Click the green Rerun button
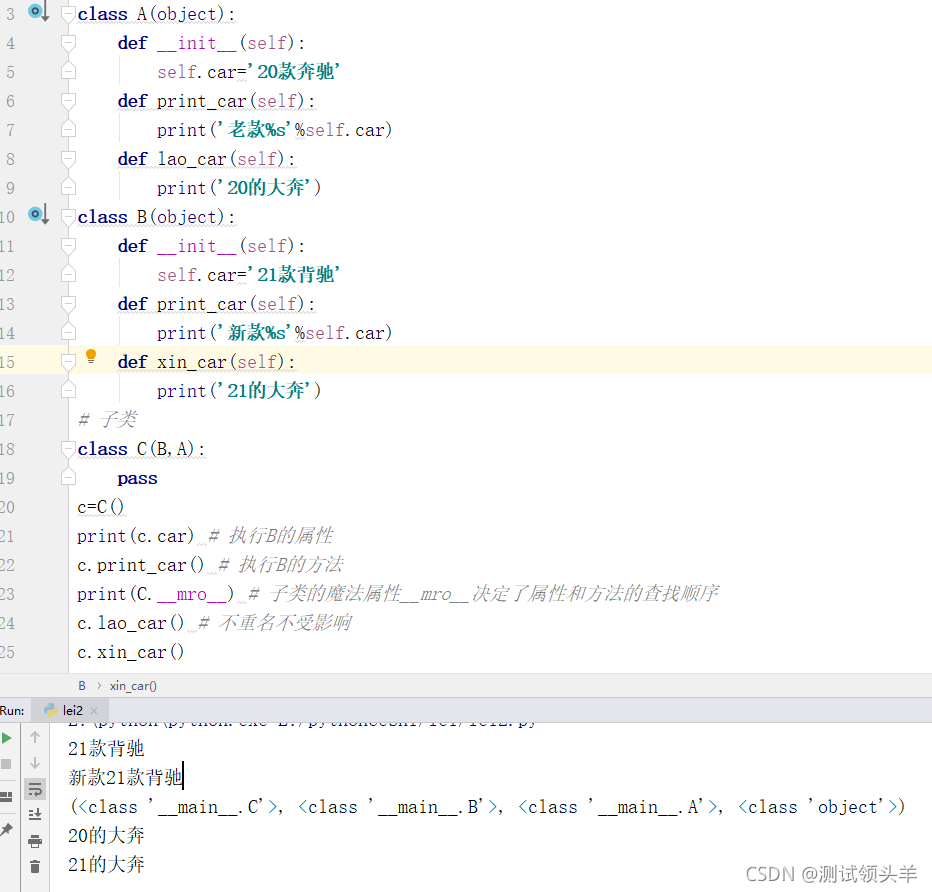This screenshot has width=932, height=892. 7,738
